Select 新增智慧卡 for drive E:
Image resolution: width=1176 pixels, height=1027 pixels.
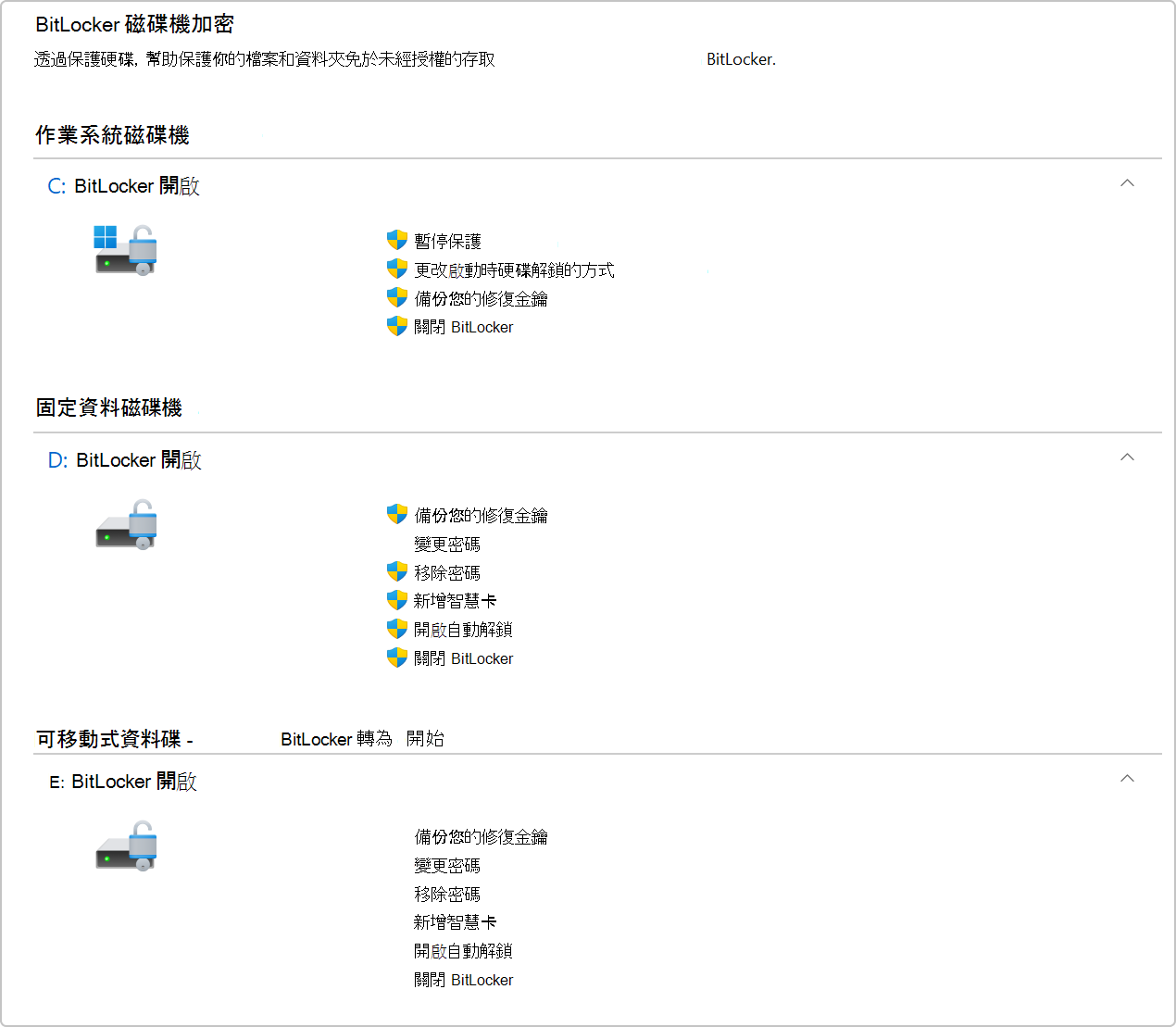[455, 923]
